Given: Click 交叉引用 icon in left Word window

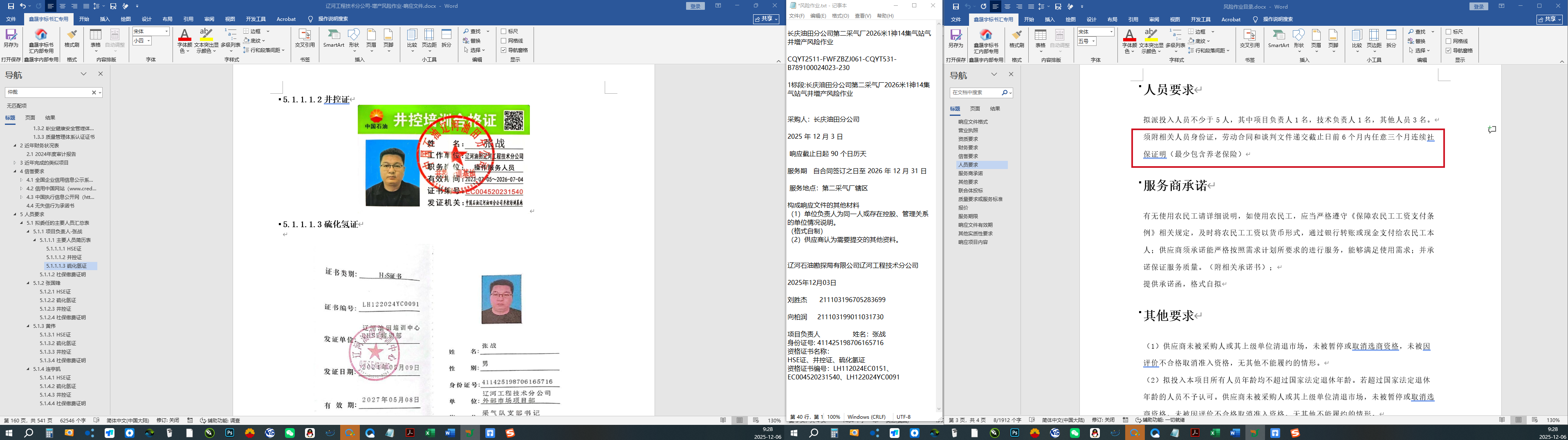Looking at the screenshot, I should tap(305, 38).
